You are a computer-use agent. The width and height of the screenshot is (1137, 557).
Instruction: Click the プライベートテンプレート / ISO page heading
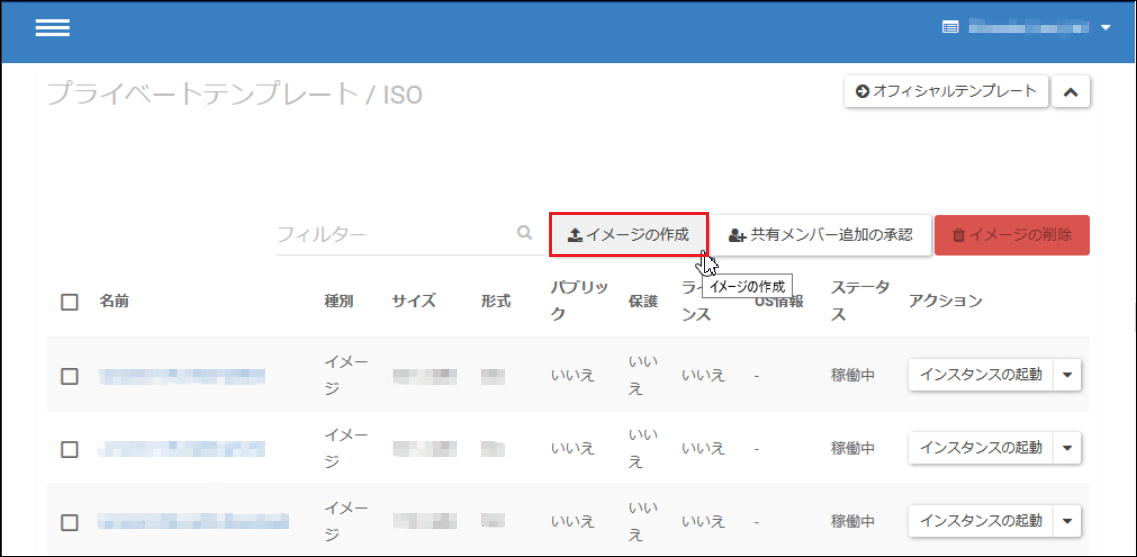coord(235,94)
